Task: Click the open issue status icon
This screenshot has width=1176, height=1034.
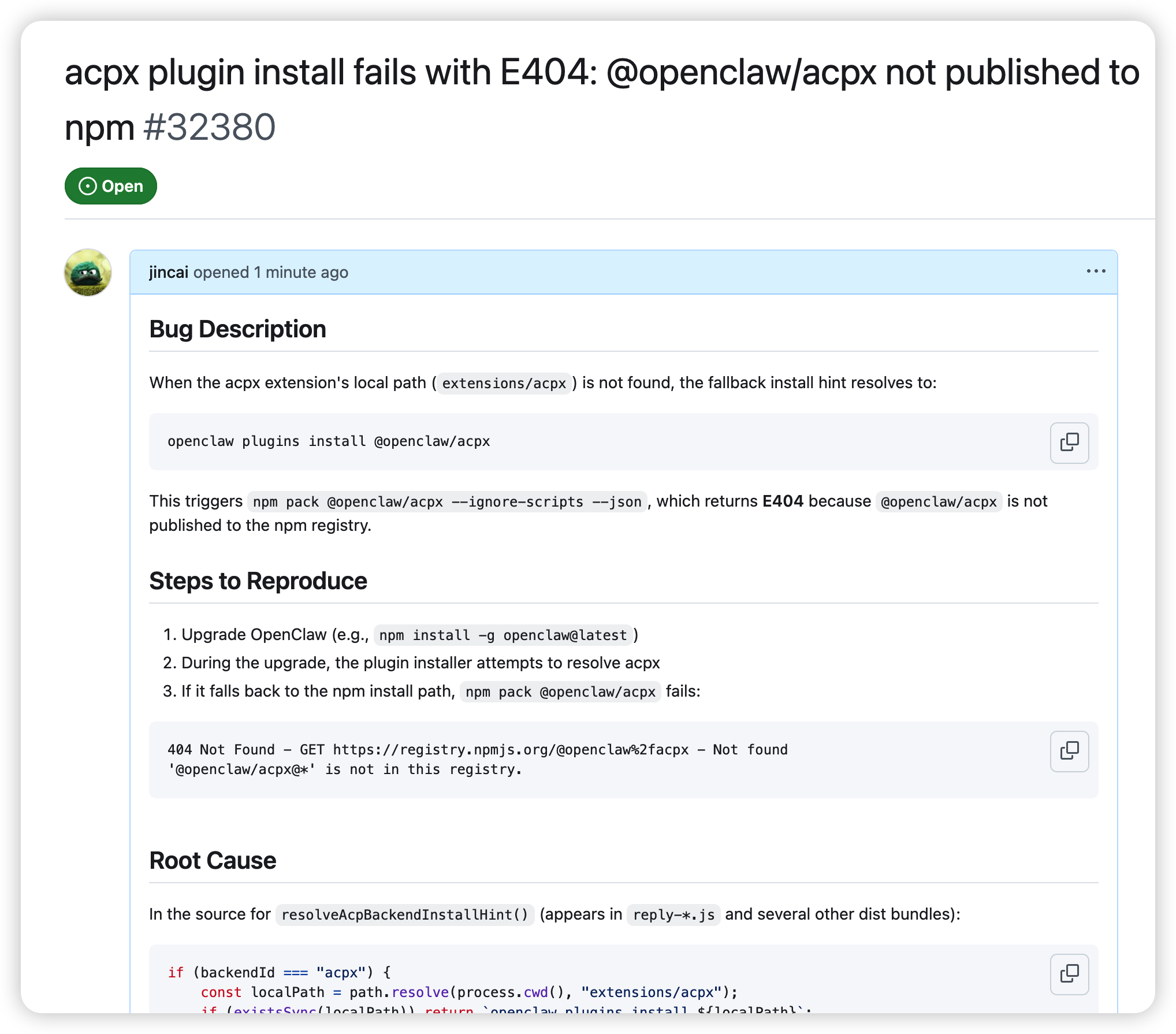Action: tap(87, 186)
